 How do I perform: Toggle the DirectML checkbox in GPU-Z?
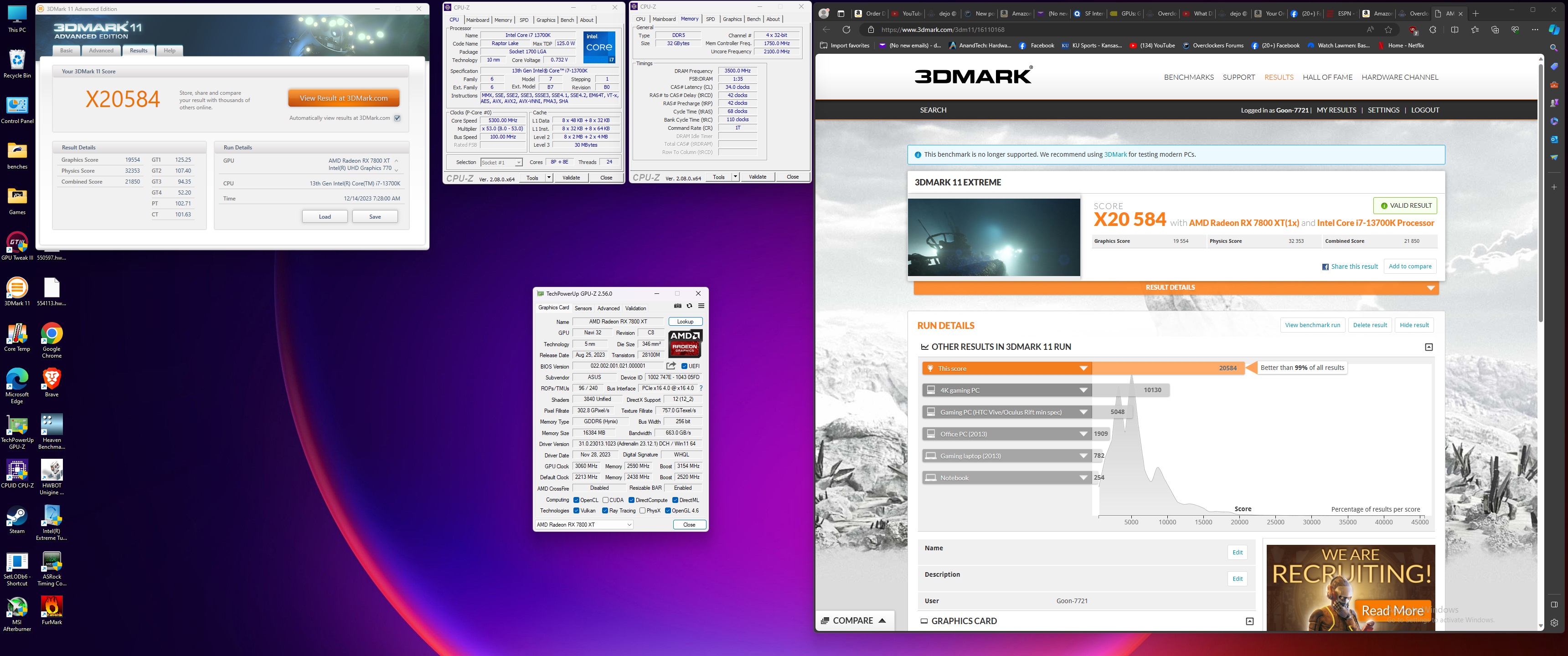pyautogui.click(x=675, y=500)
